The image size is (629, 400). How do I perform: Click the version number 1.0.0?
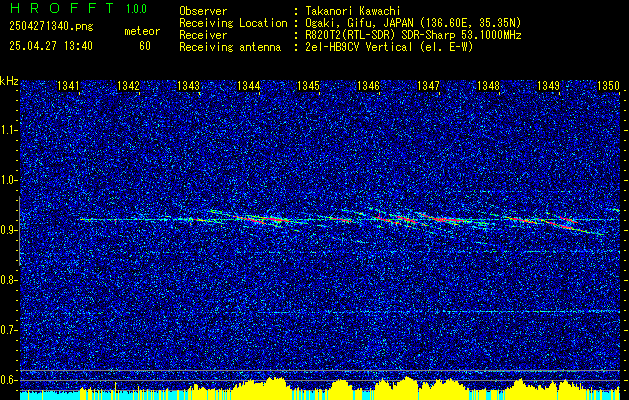click(136, 9)
